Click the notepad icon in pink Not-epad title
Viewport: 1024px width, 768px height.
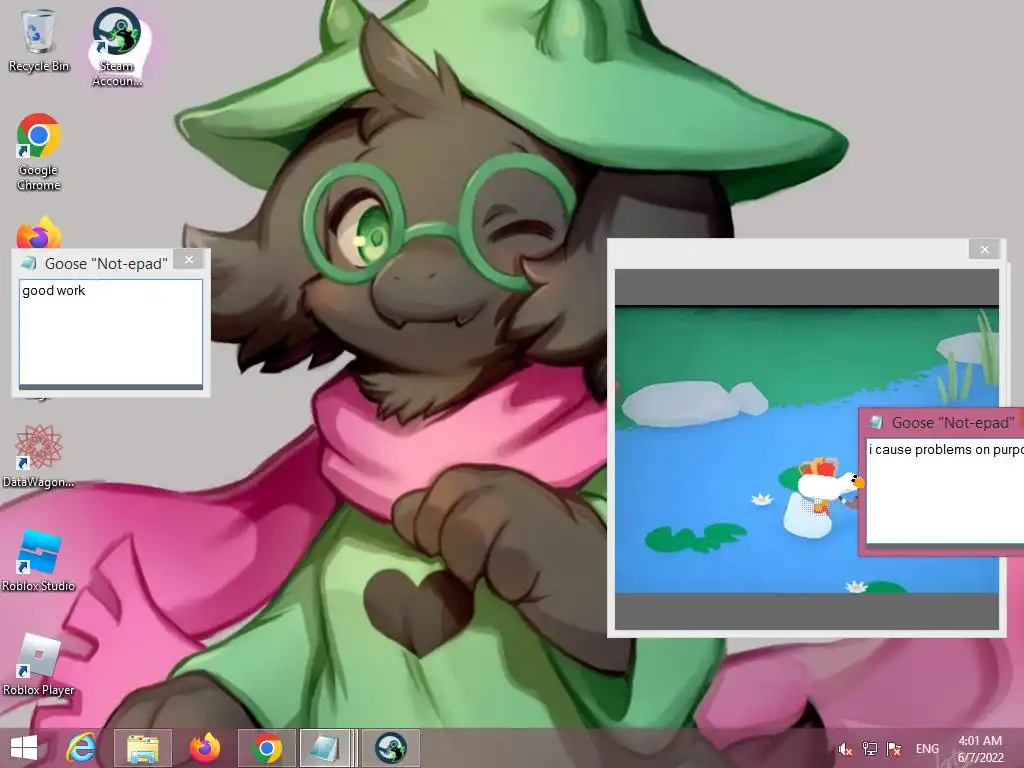pos(876,423)
